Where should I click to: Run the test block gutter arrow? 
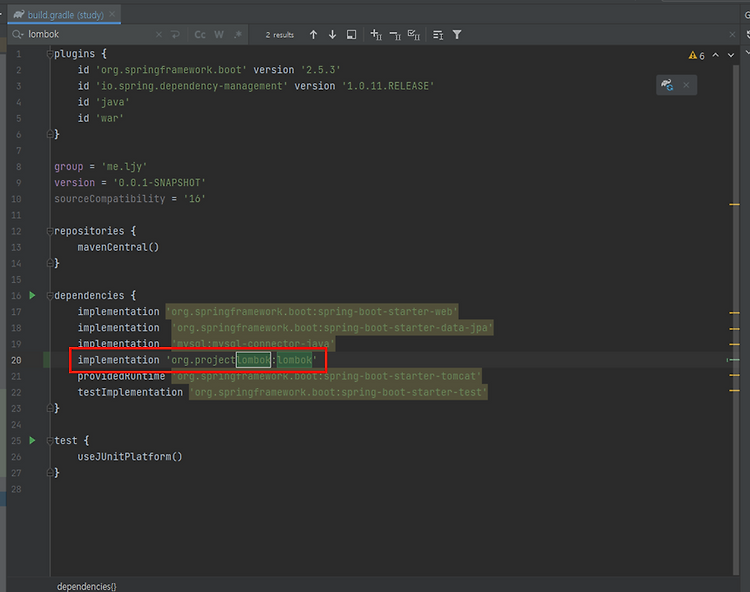[x=32, y=440]
